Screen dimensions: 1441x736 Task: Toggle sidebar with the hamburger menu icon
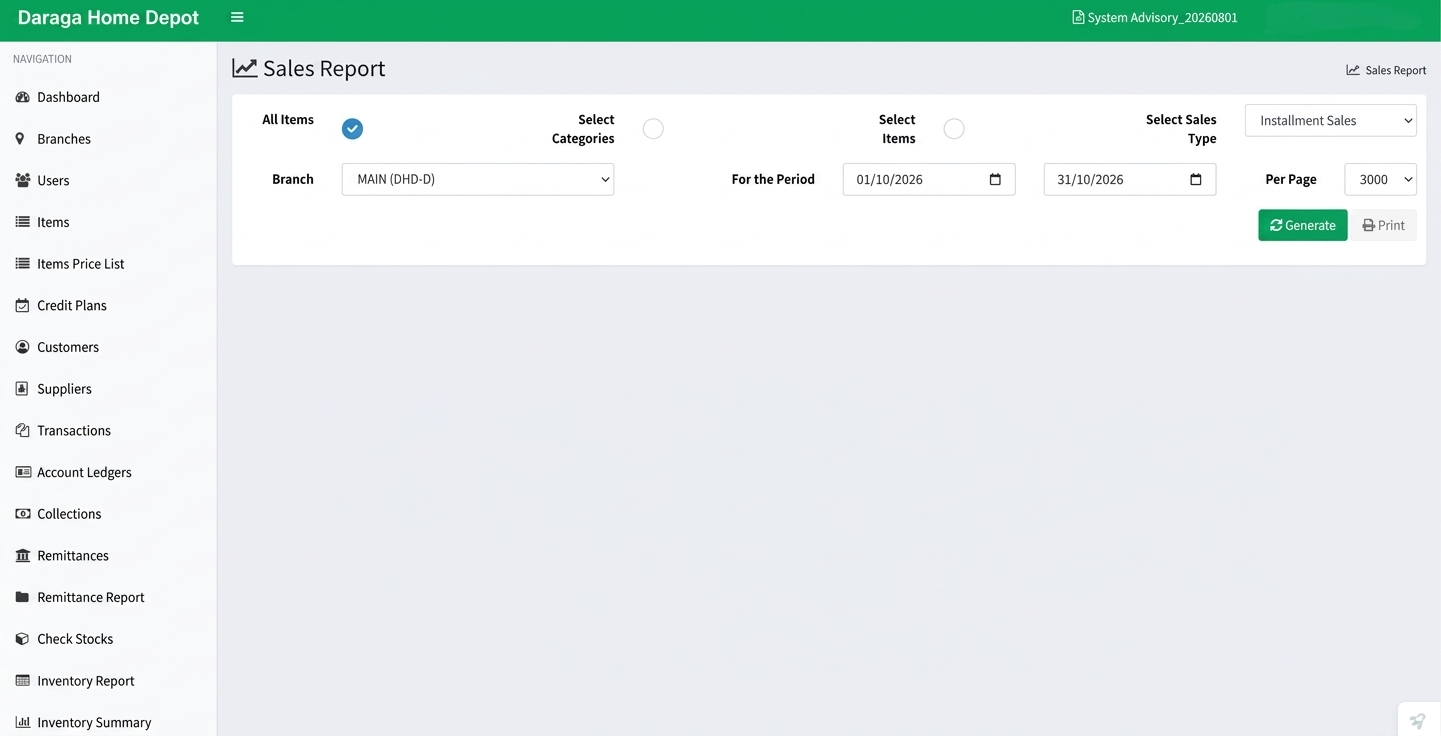(237, 18)
